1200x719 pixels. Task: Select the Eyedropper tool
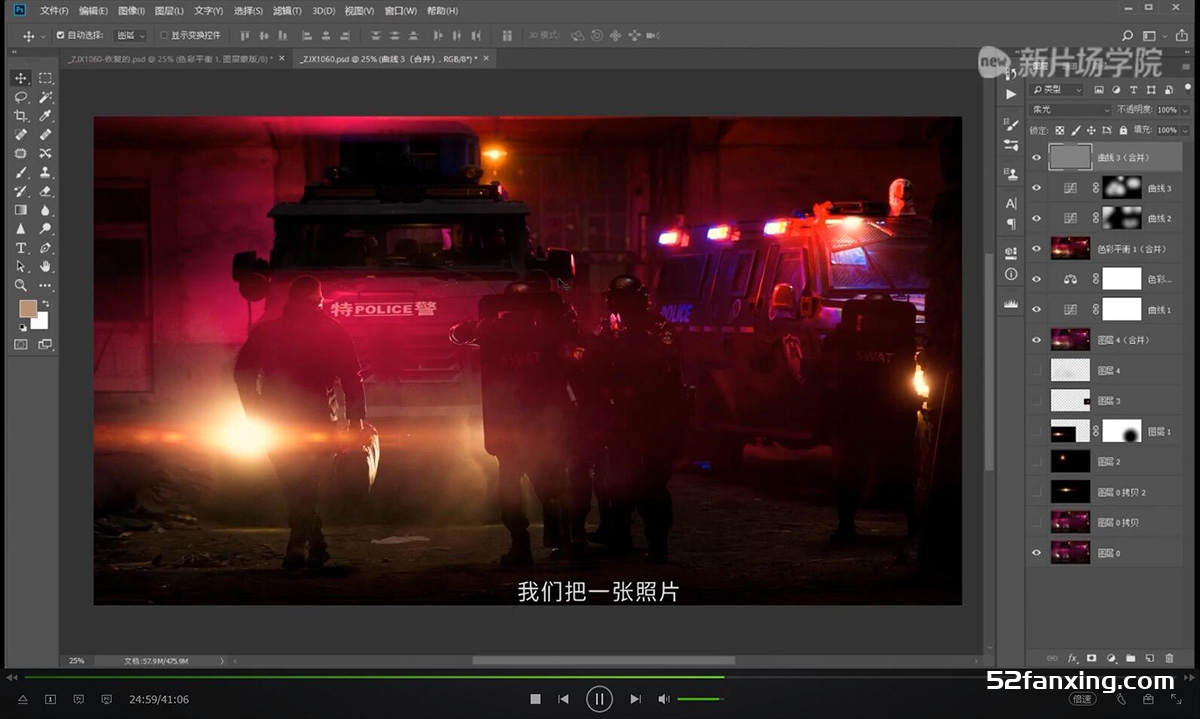pyautogui.click(x=46, y=116)
